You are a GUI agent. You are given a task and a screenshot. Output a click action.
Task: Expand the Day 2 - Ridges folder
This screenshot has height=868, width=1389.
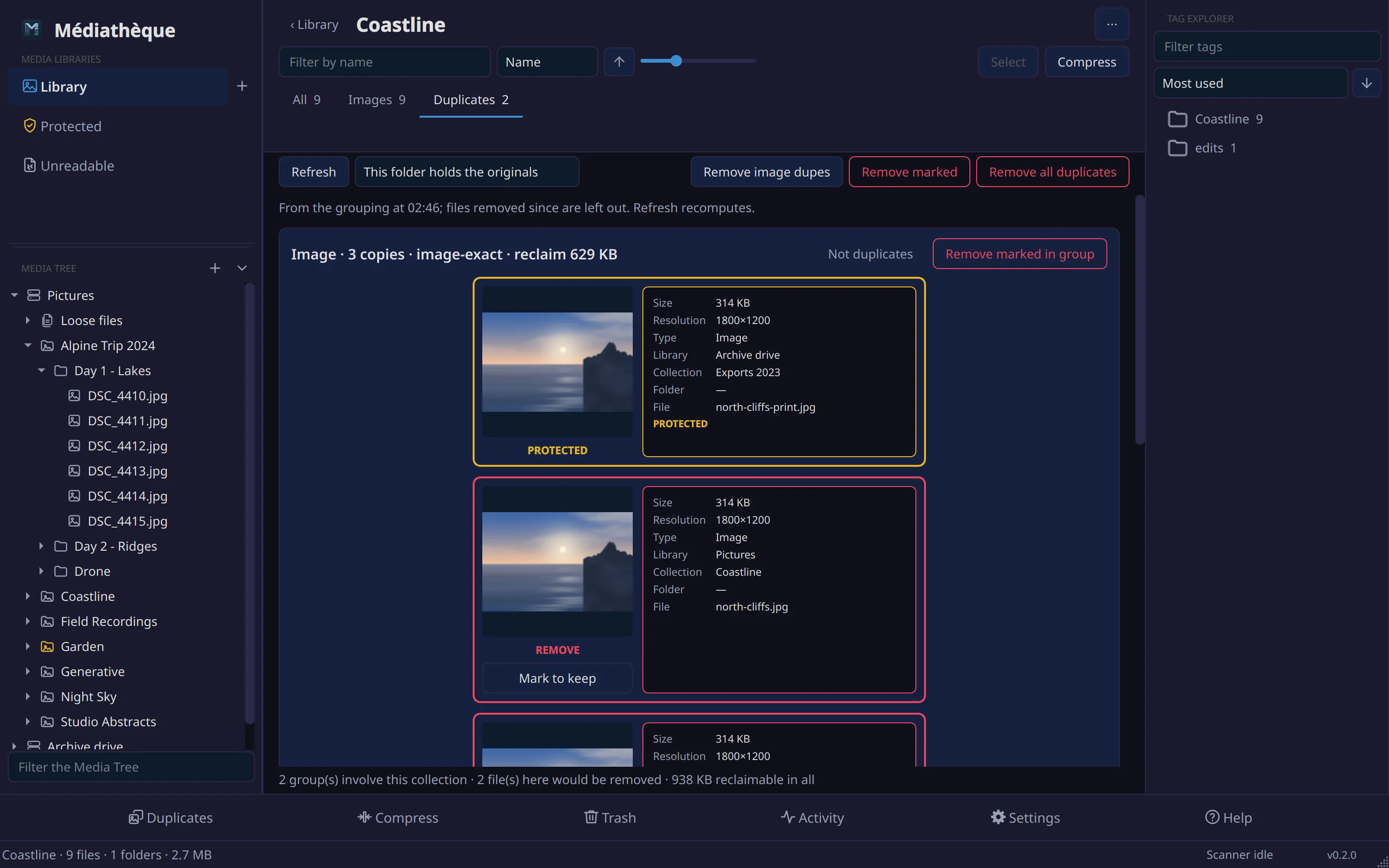(x=41, y=546)
